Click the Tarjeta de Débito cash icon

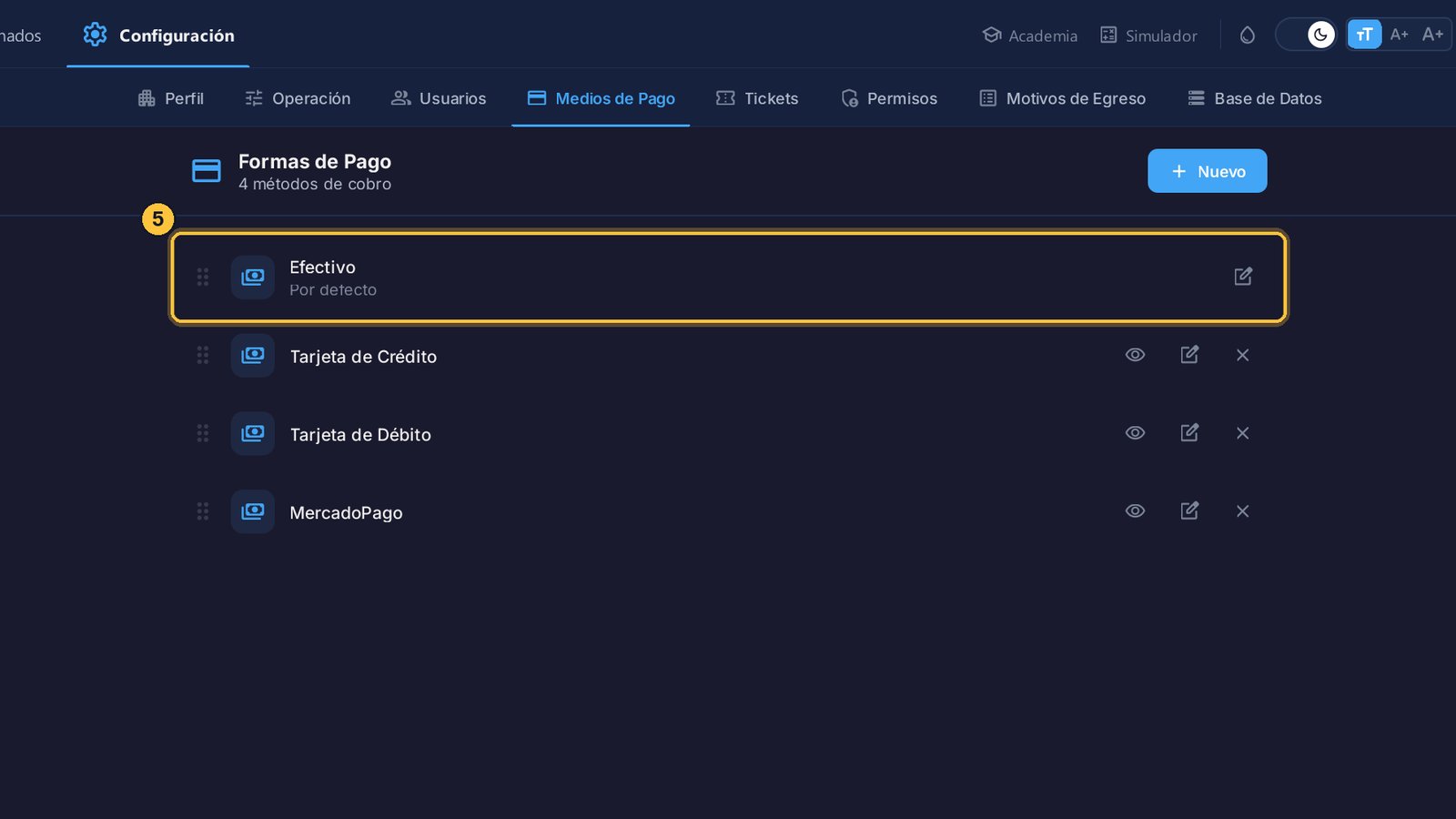pos(253,433)
